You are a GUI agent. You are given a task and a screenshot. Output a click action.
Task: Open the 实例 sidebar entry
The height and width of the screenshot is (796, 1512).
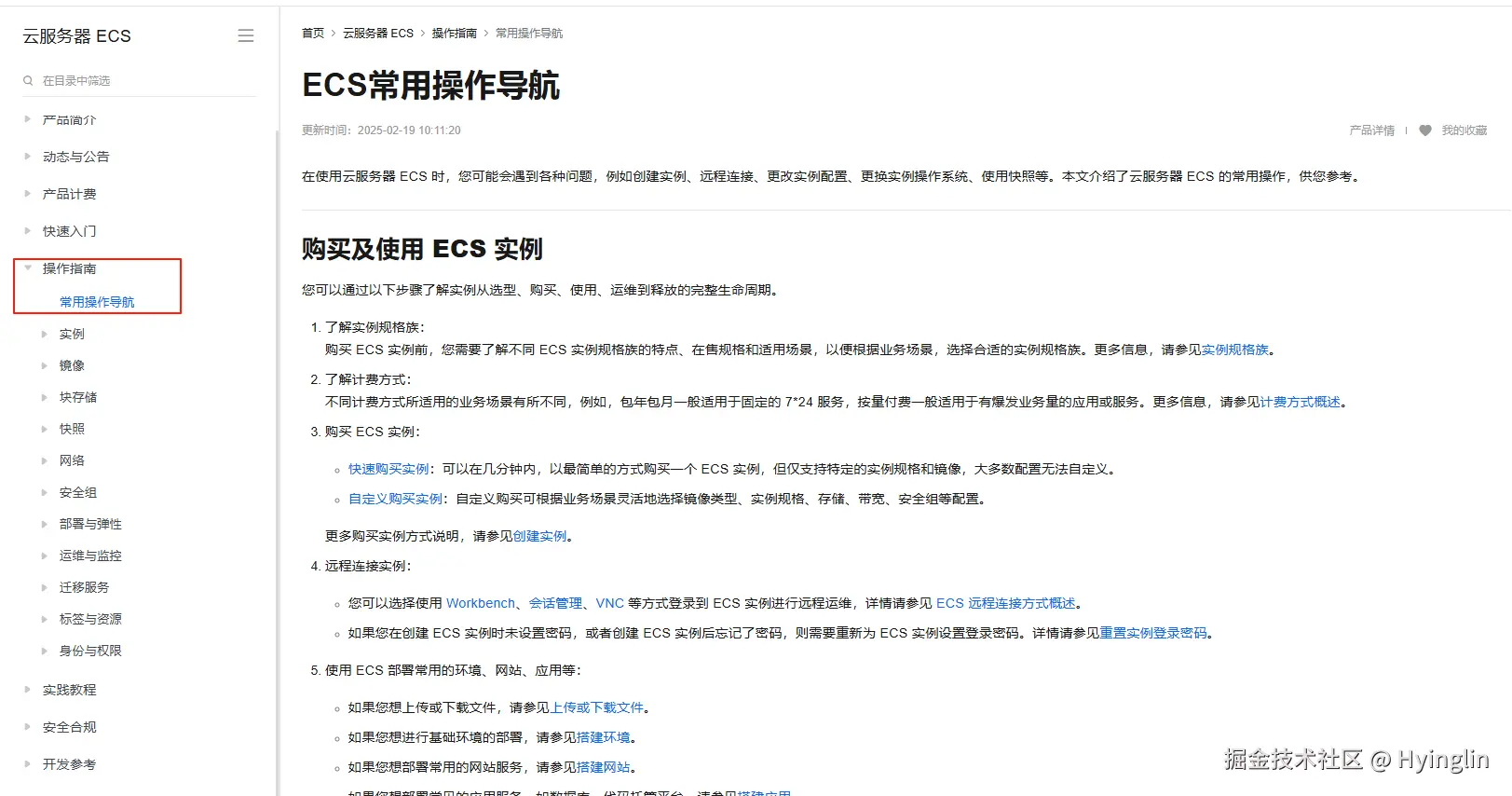72,335
